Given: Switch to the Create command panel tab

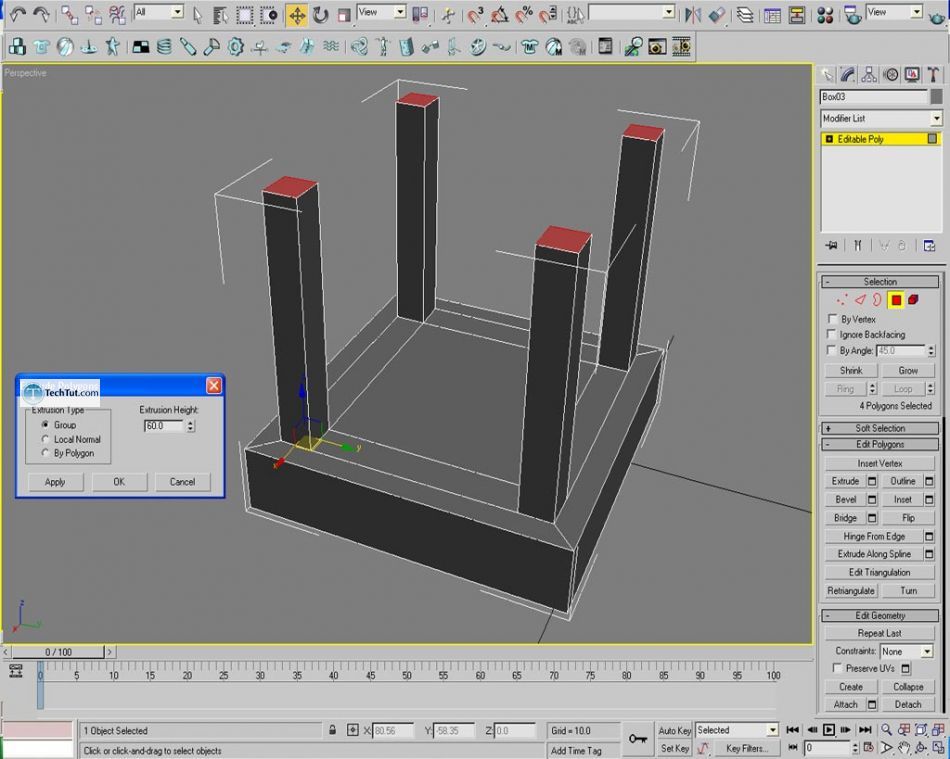Looking at the screenshot, I should 826,75.
